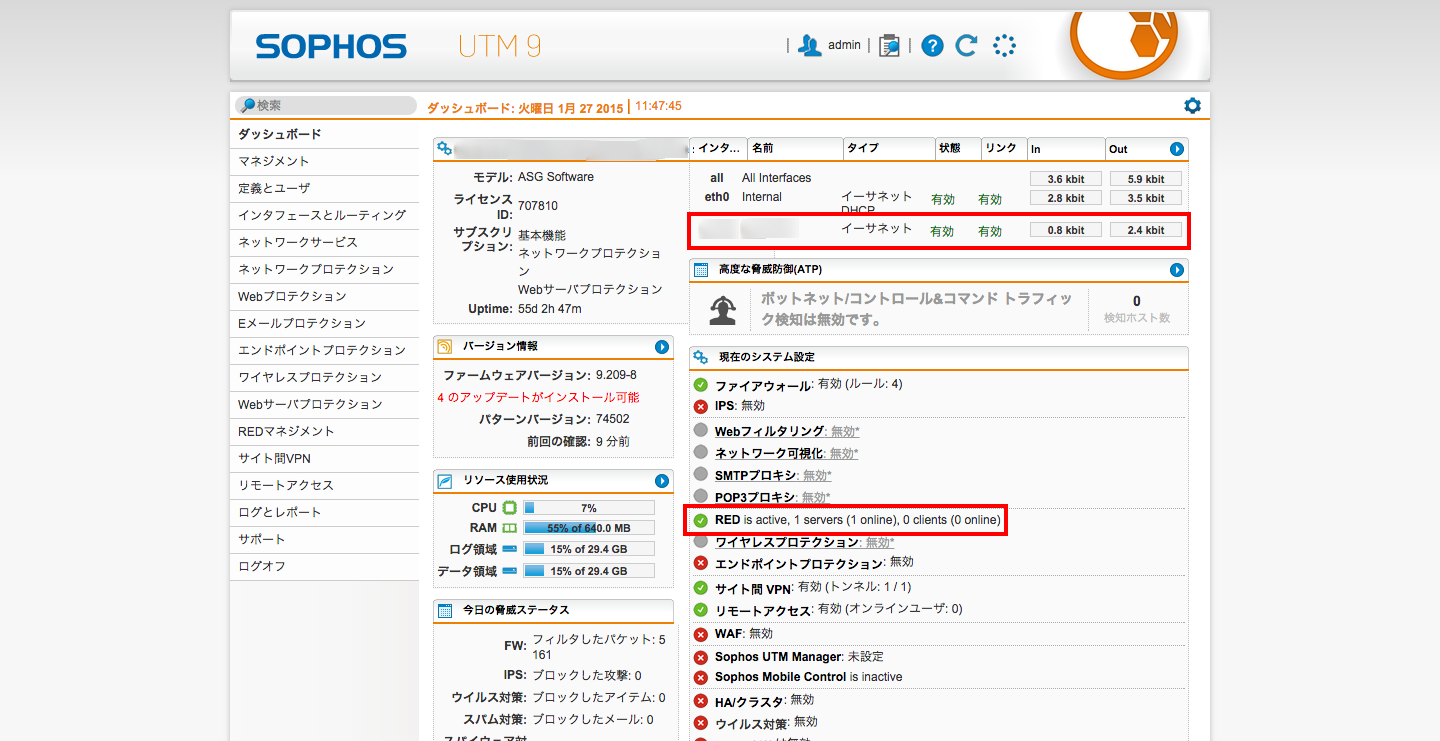Click the log area disk icon
Screen dimensions: 1440x741
coord(510,549)
